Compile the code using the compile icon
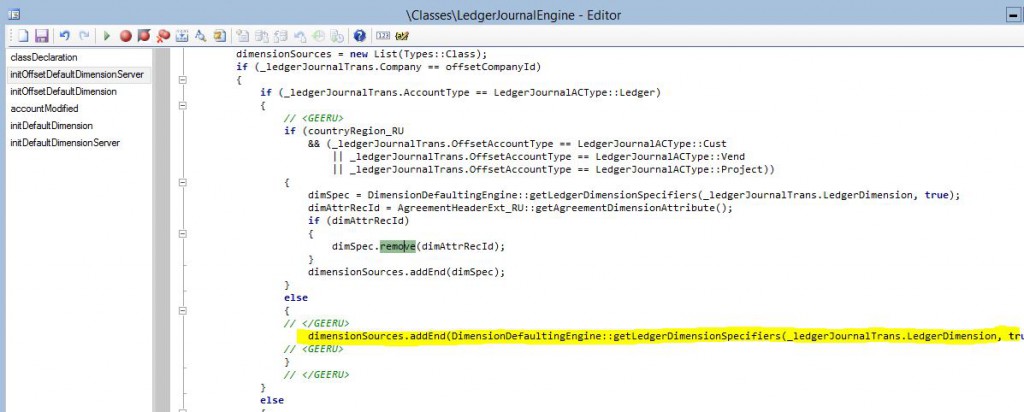Screen dimensions: 1024x412 click(182, 35)
